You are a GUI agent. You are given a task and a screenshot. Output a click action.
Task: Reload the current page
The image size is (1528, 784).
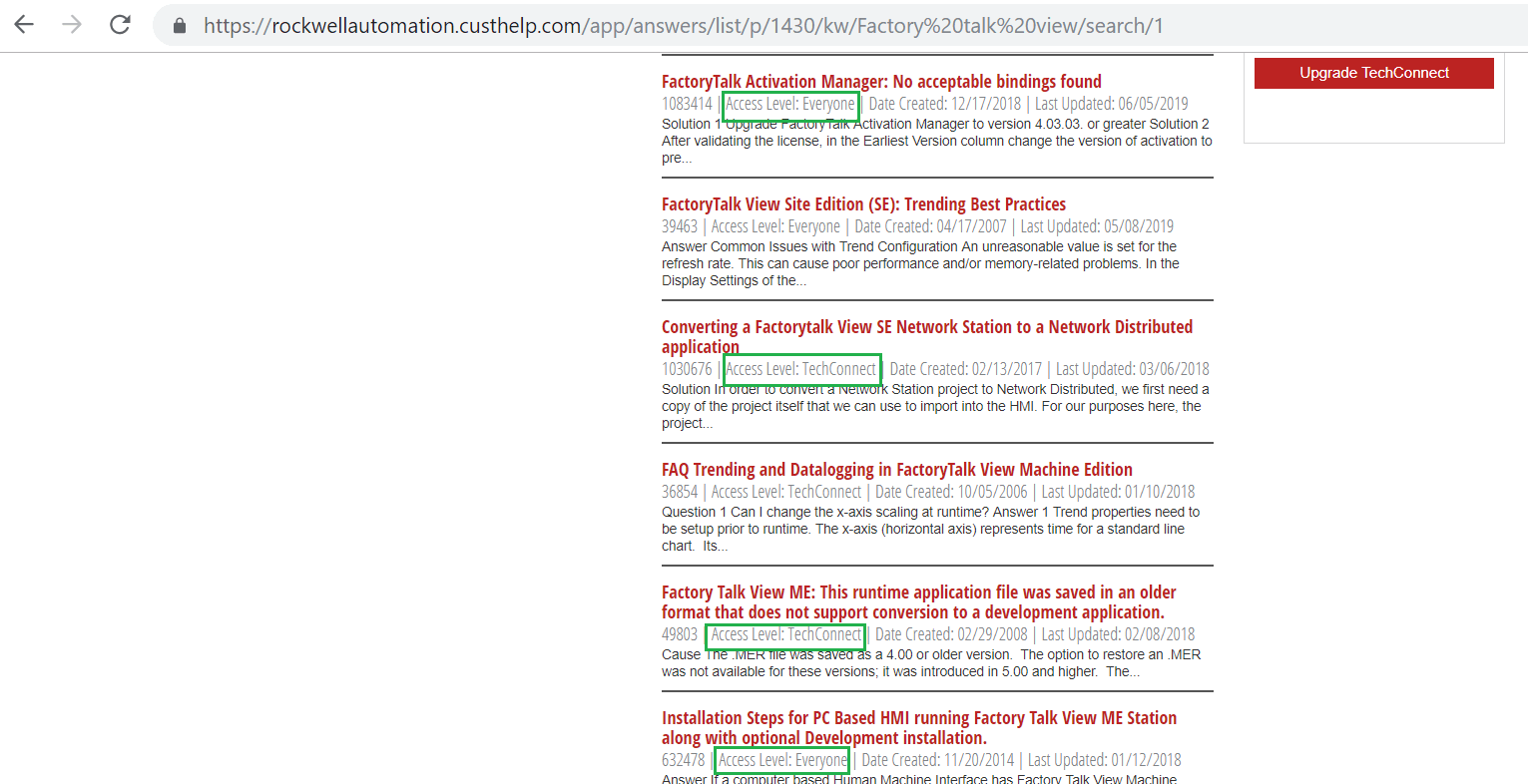(120, 25)
